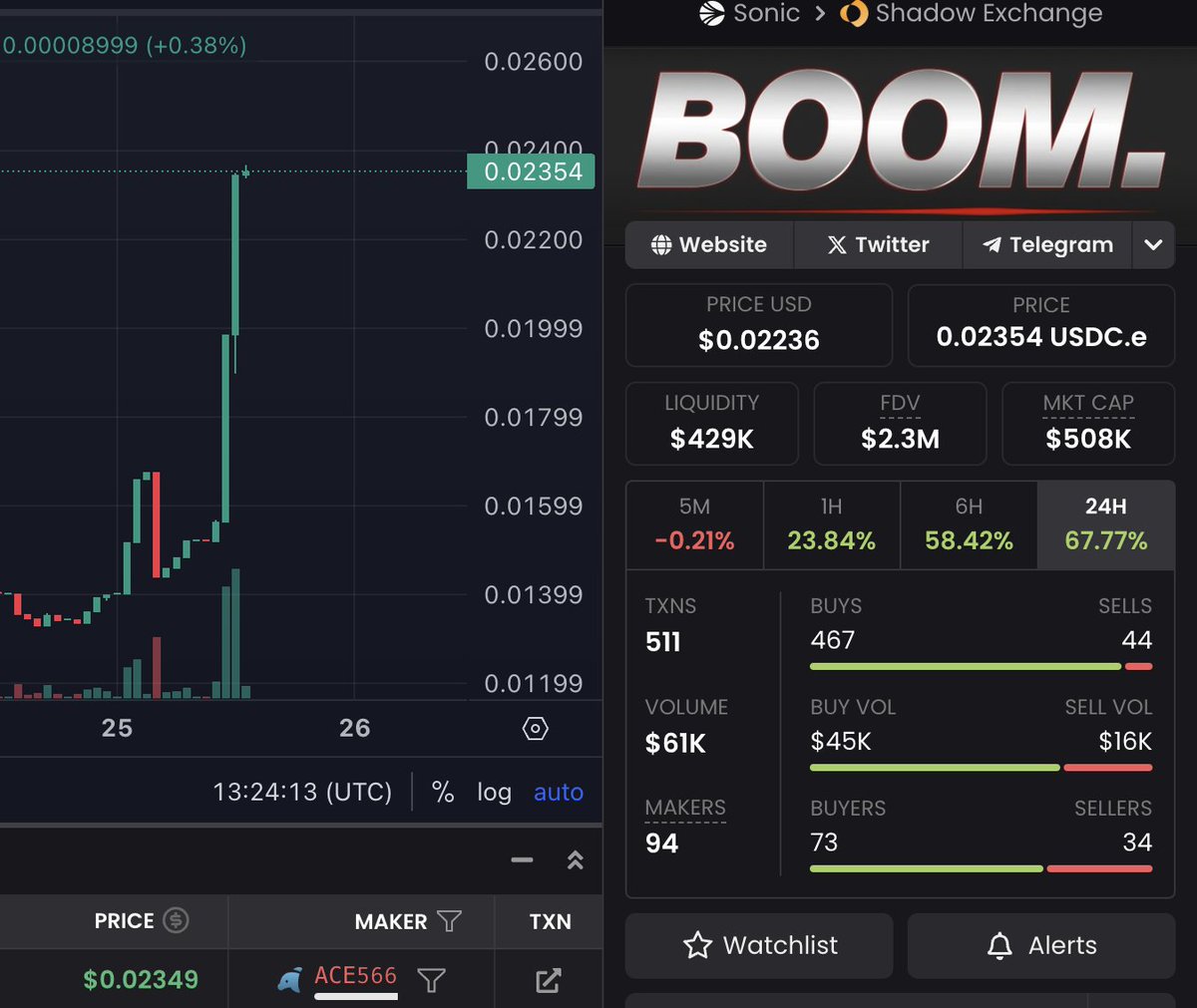Select the 1H timeframe tab
1197x1008 pixels.
point(831,525)
